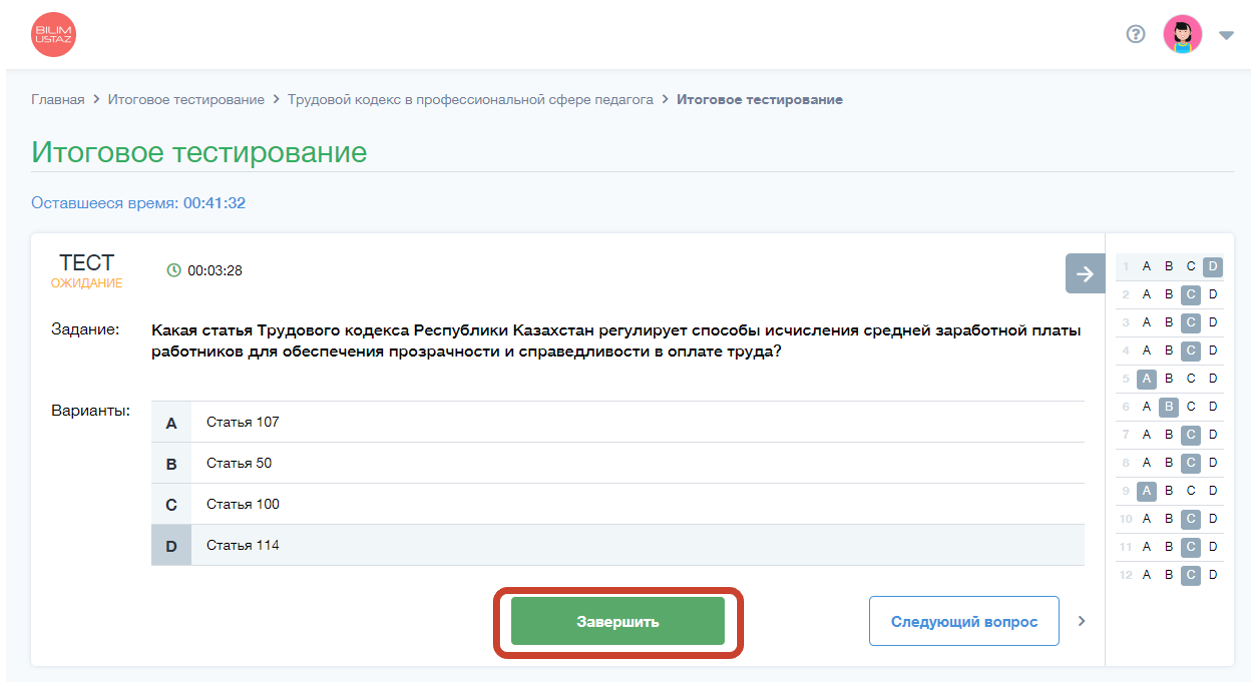Pick answer option C Статья 100
The height and width of the screenshot is (686, 1258).
pos(617,504)
